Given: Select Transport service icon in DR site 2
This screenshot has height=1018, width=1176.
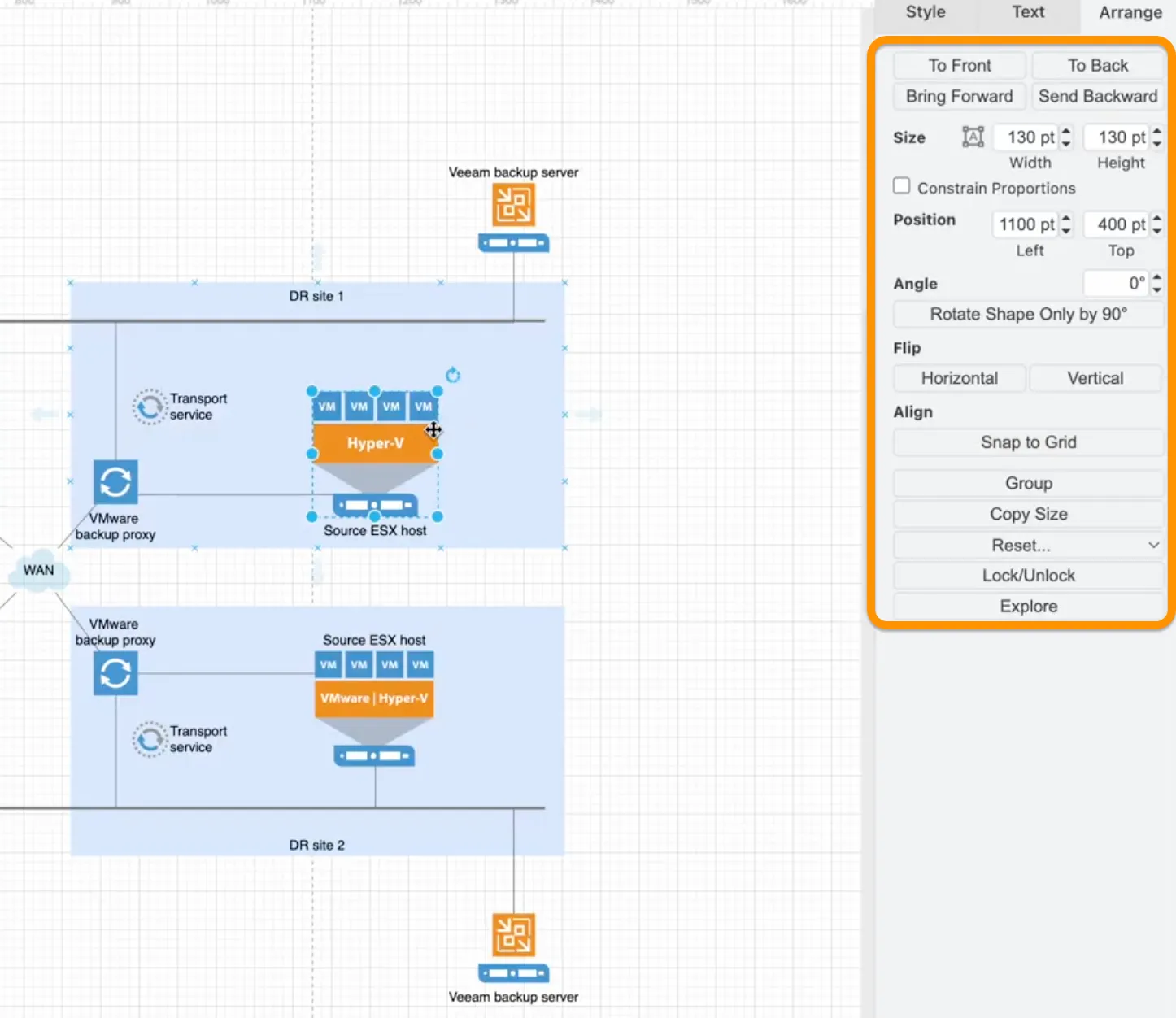Looking at the screenshot, I should [150, 739].
